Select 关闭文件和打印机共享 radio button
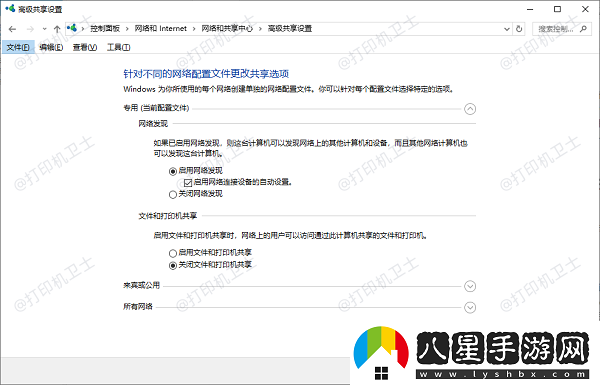Screen dimensions: 600x385 pos(173,265)
